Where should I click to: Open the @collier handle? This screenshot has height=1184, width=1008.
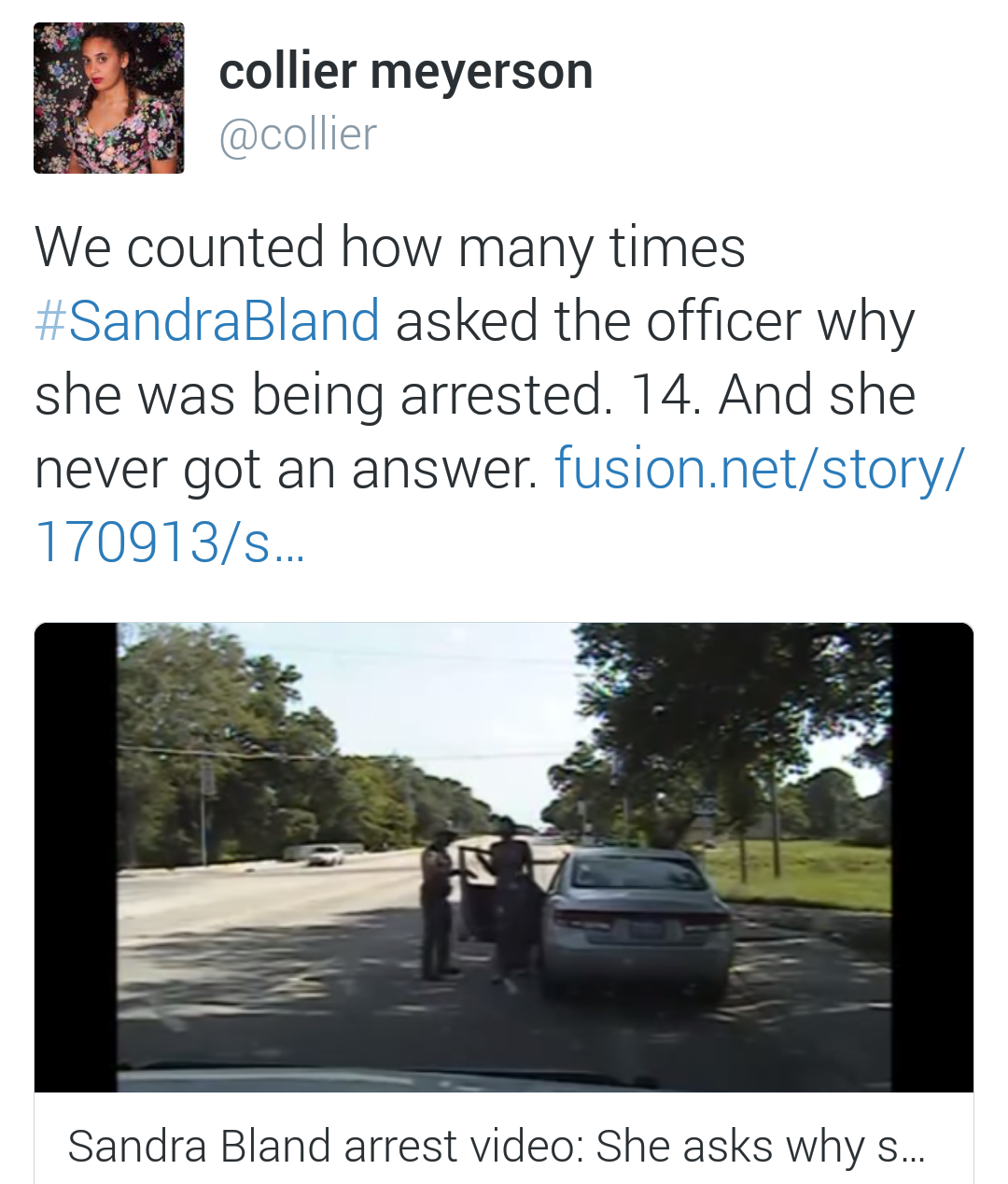298,134
